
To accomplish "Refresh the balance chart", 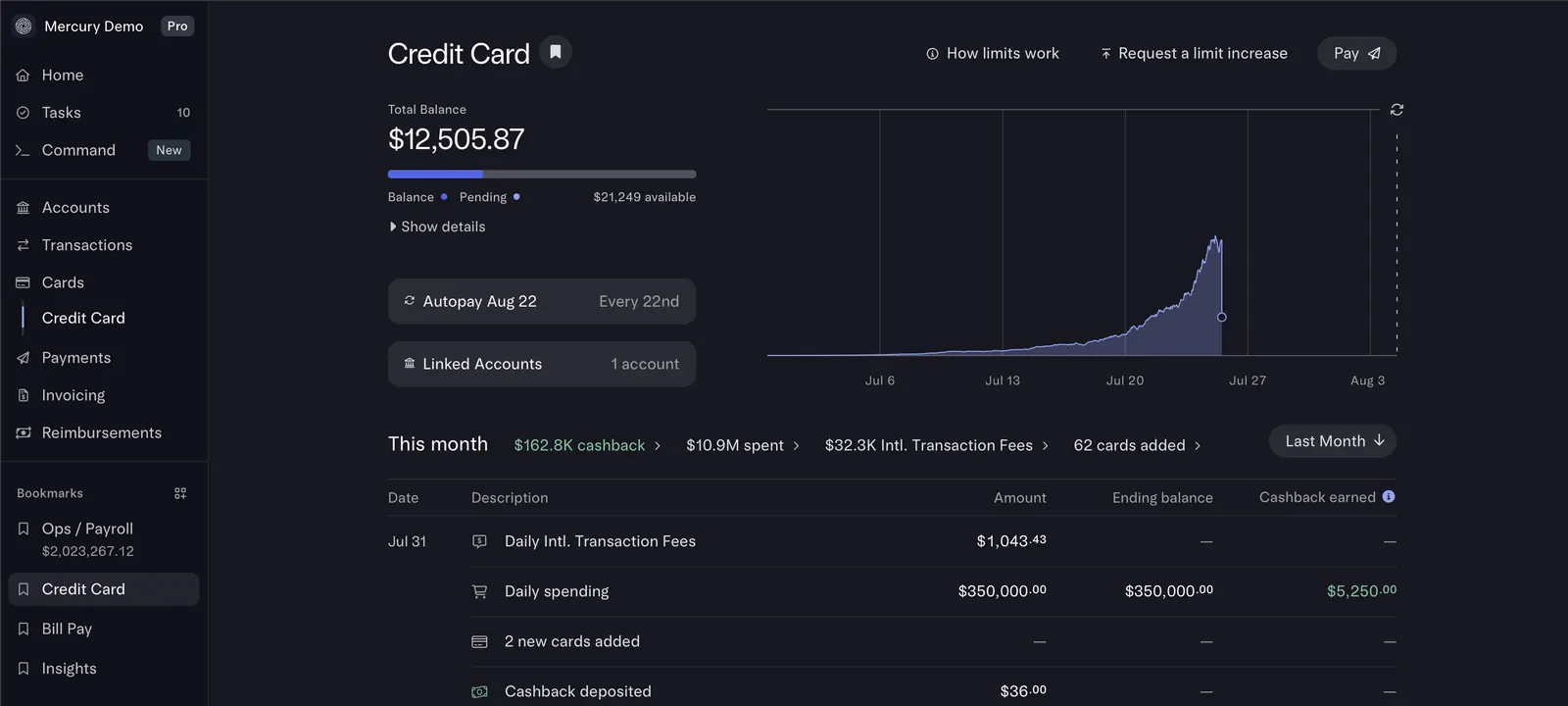I will pos(1396,110).
